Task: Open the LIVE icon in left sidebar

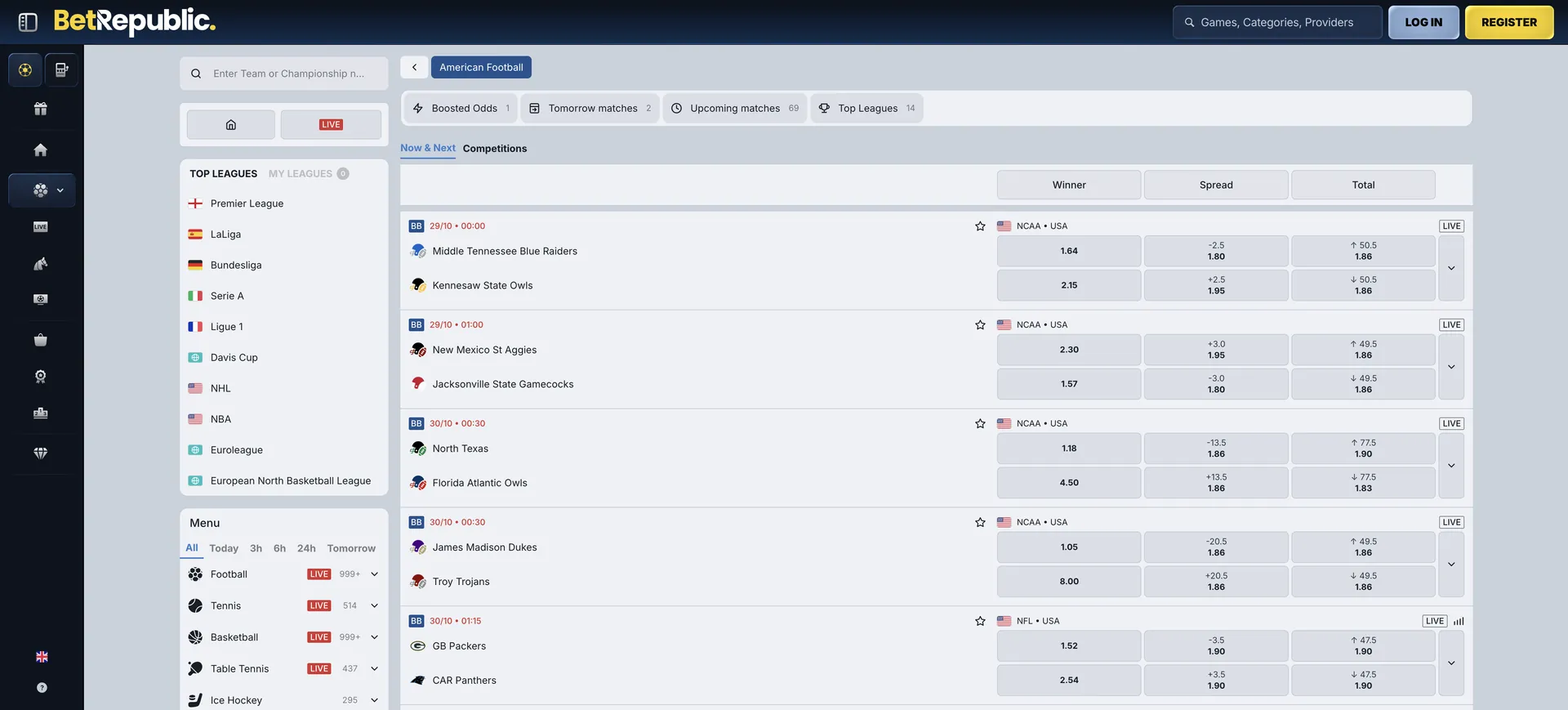Action: 41,227
